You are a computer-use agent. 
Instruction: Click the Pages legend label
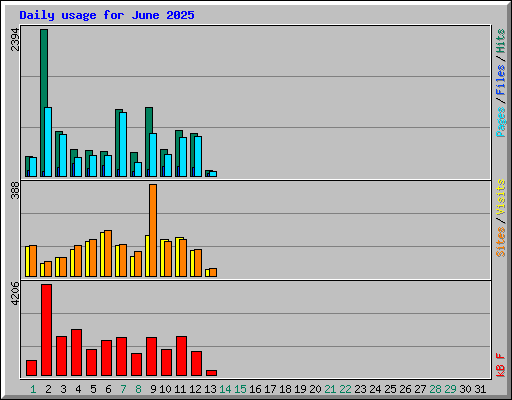pyautogui.click(x=501, y=122)
